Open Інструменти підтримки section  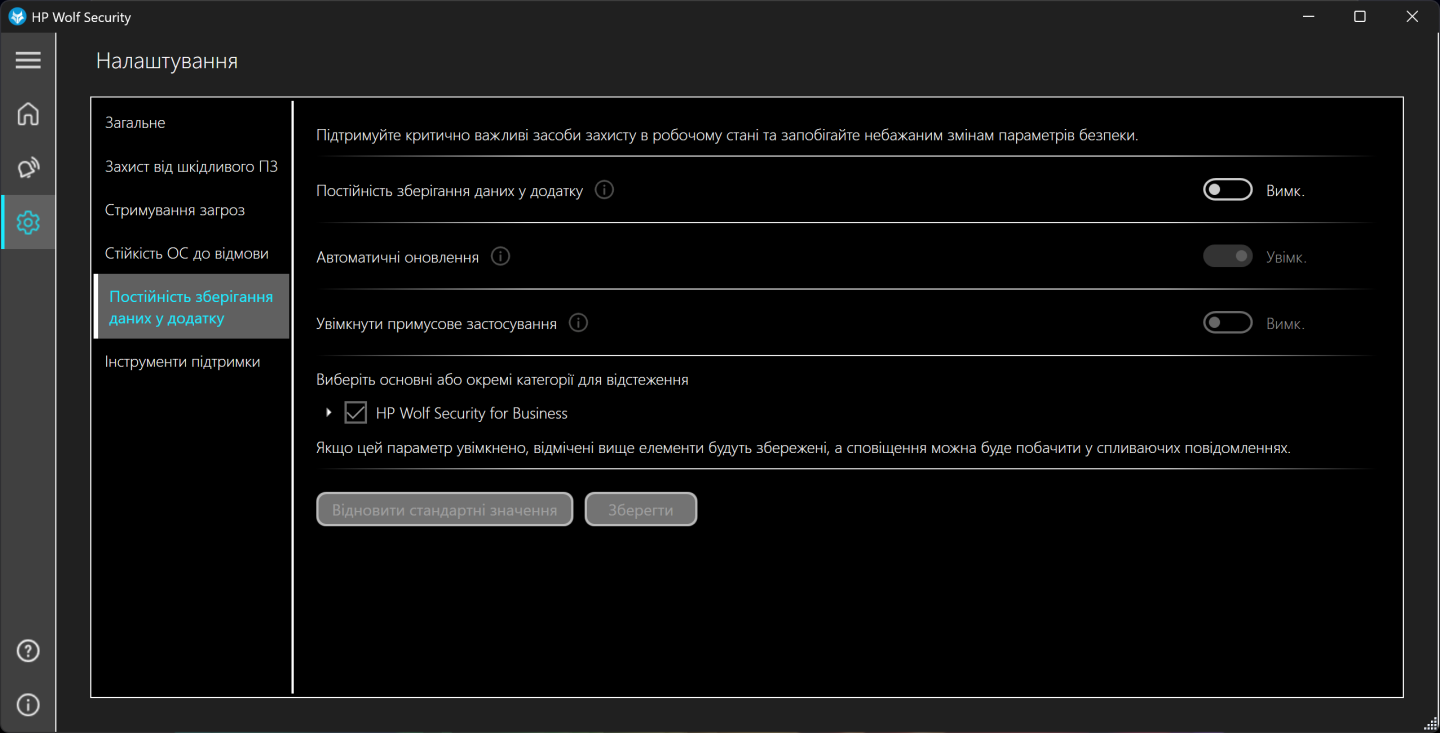[182, 362]
